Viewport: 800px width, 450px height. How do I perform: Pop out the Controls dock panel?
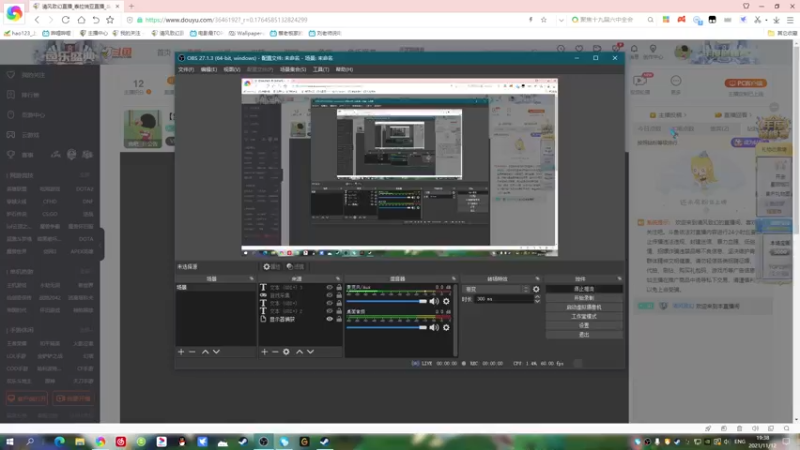[x=619, y=279]
